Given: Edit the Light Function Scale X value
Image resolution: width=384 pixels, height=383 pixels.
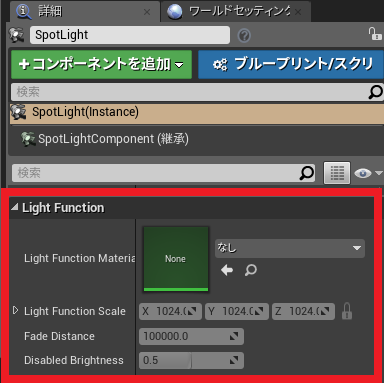Looking at the screenshot, I should pos(170,311).
